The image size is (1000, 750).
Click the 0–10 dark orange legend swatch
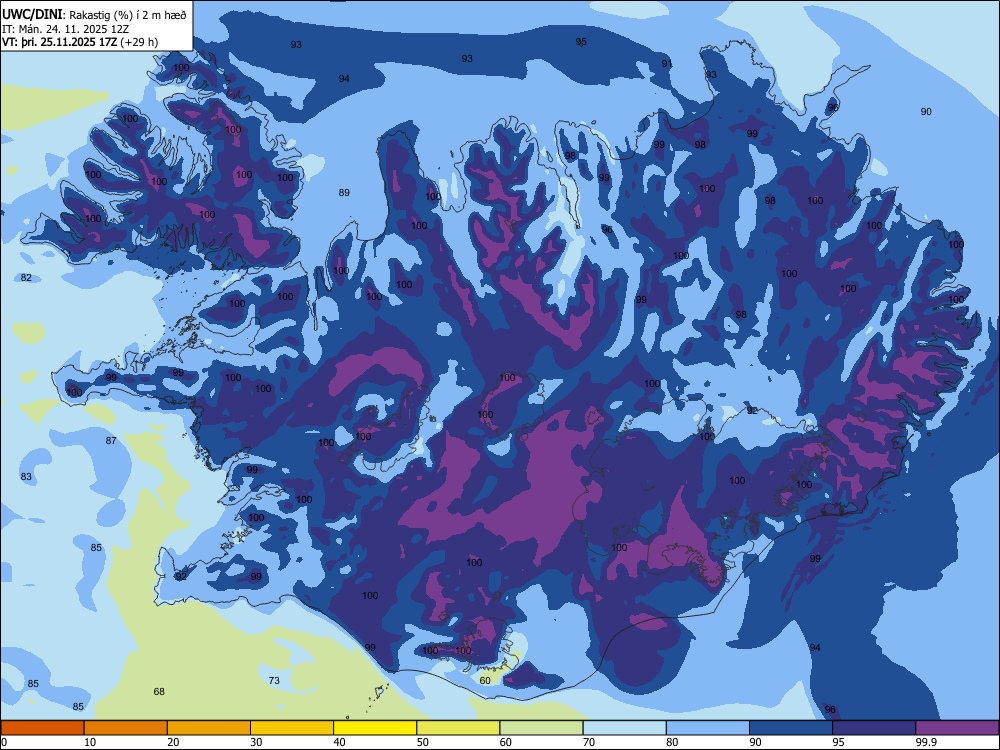point(42,728)
